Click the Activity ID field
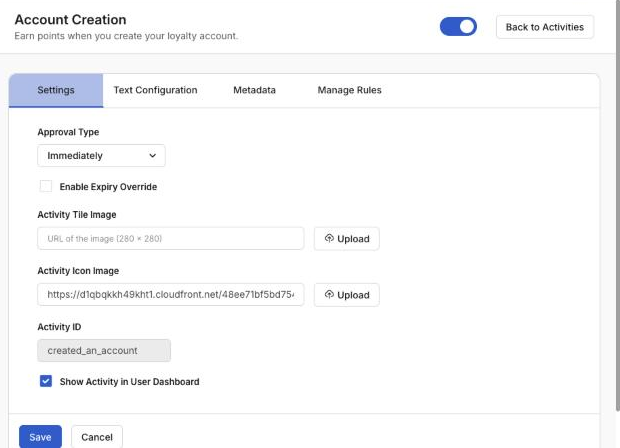 pos(104,350)
